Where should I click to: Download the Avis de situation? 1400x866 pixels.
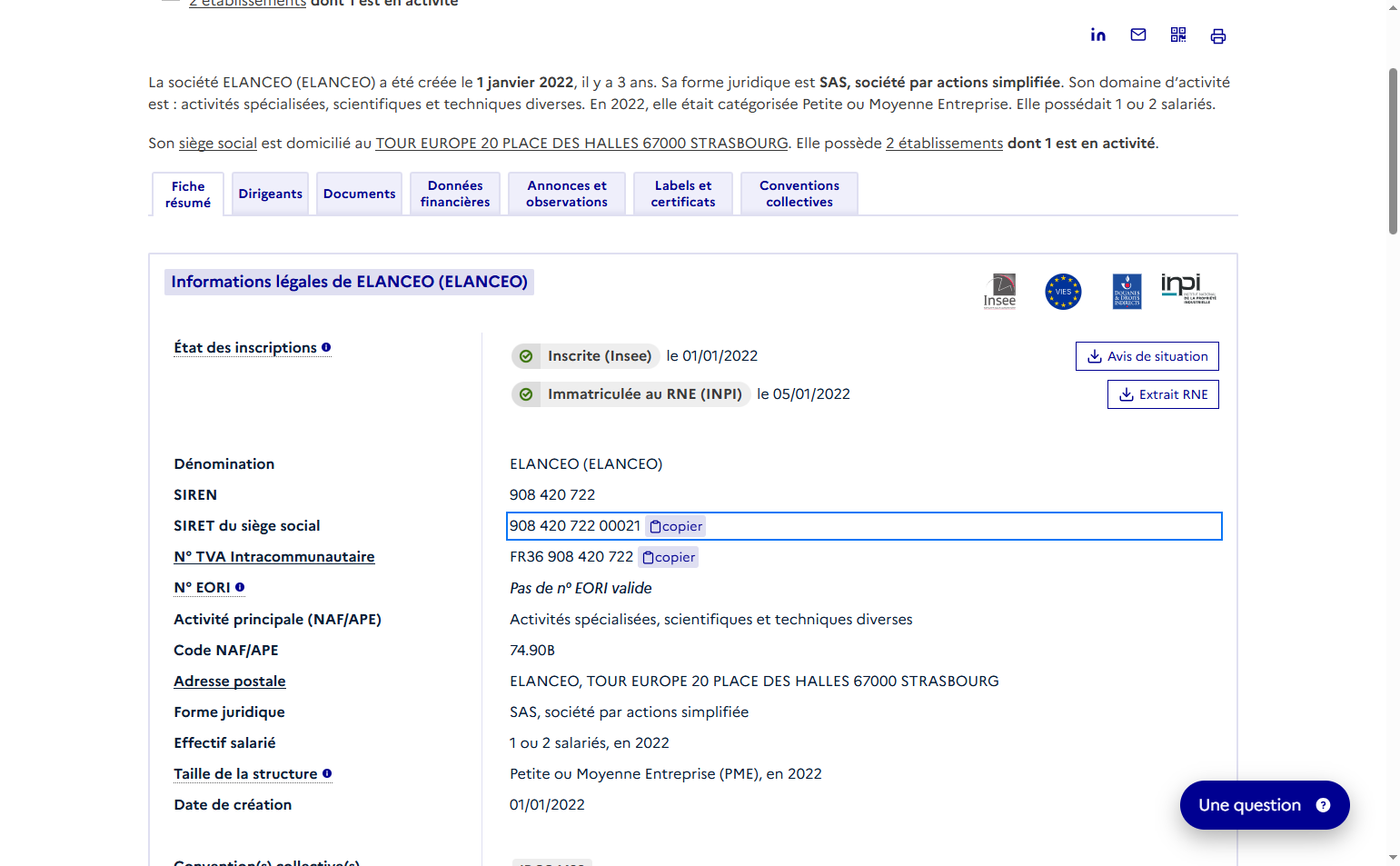pos(1147,356)
